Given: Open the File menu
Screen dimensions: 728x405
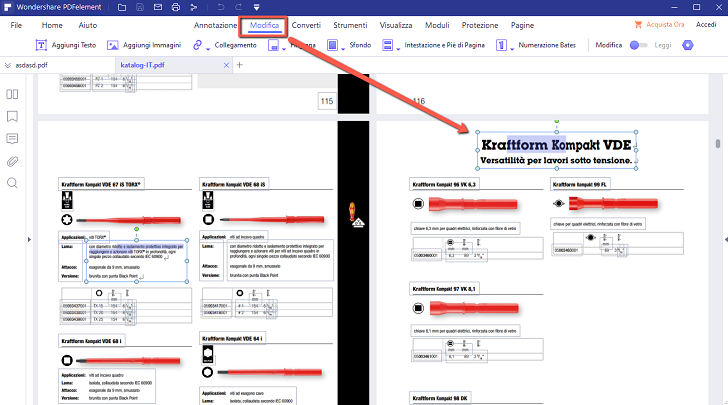Looking at the screenshot, I should (x=16, y=25).
